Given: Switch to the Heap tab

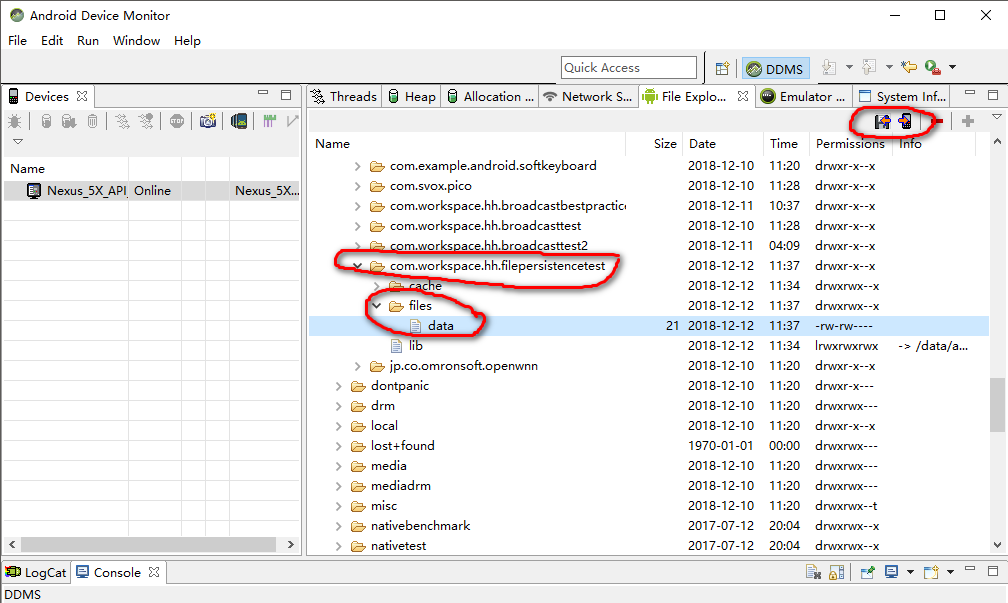Looking at the screenshot, I should point(412,96).
